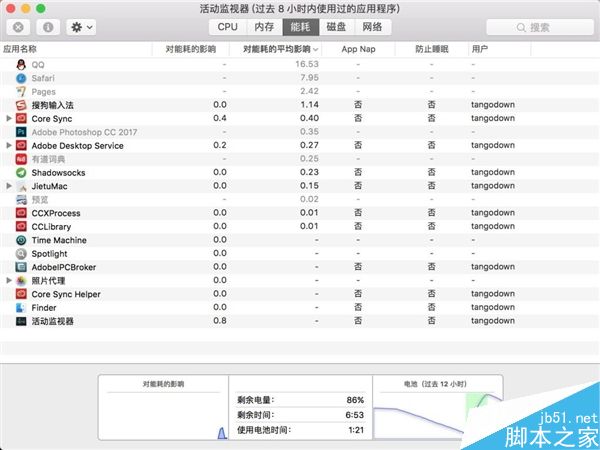Click the 搜狗输入法 app icon
This screenshot has width=600, height=450.
[x=22, y=104]
